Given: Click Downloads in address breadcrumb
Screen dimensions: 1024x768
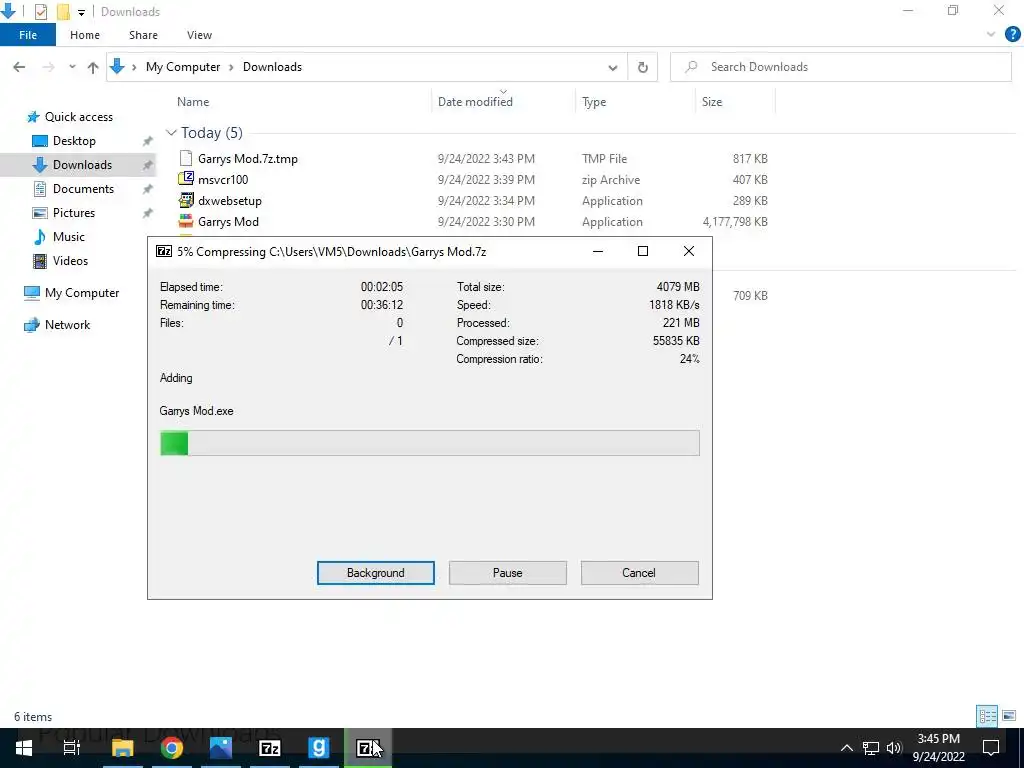Looking at the screenshot, I should coord(272,67).
